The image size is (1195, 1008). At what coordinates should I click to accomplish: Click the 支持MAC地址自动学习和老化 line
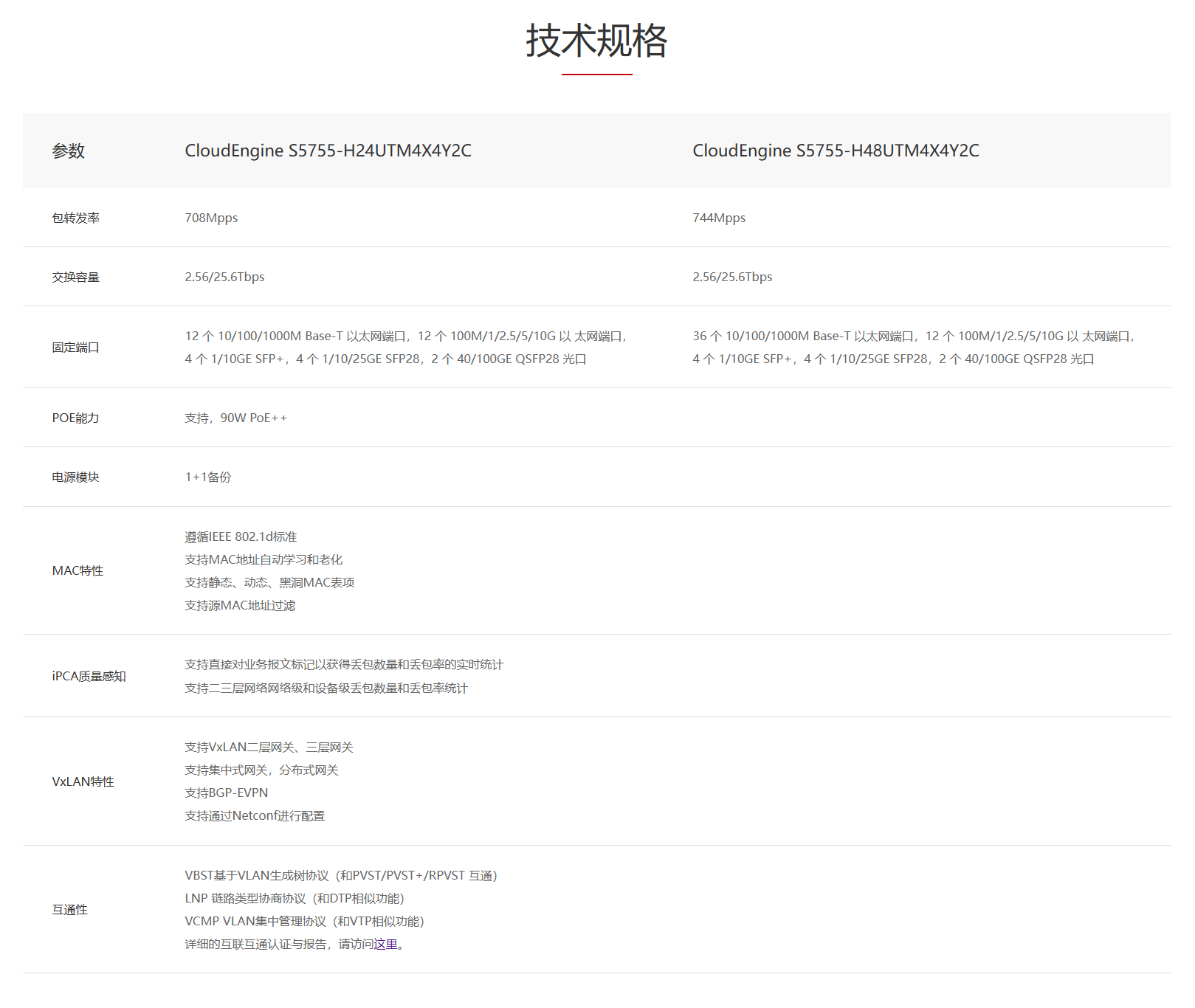tap(264, 559)
